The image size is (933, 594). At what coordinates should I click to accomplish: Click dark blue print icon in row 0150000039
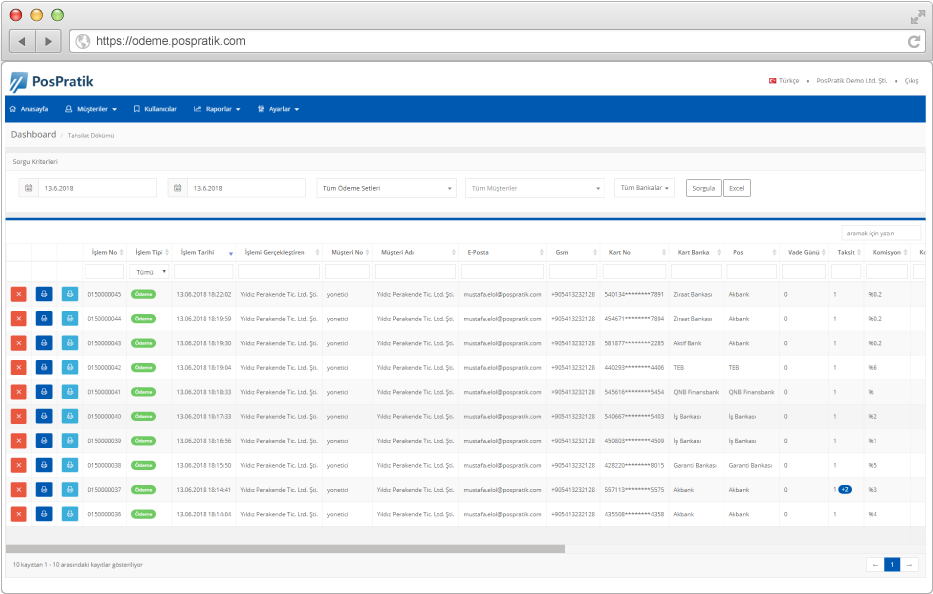tap(44, 440)
